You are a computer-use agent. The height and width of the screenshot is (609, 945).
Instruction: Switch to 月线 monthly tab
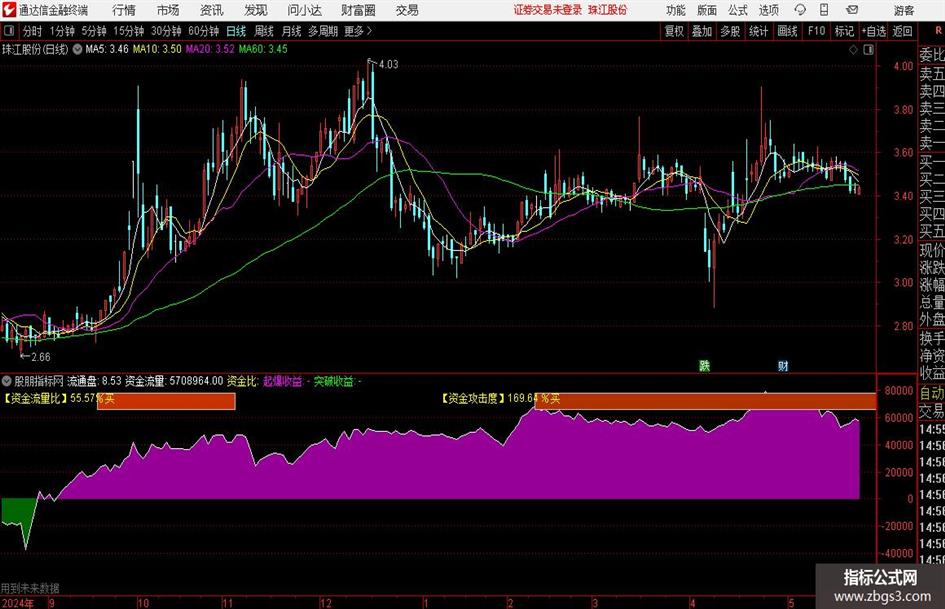(291, 31)
